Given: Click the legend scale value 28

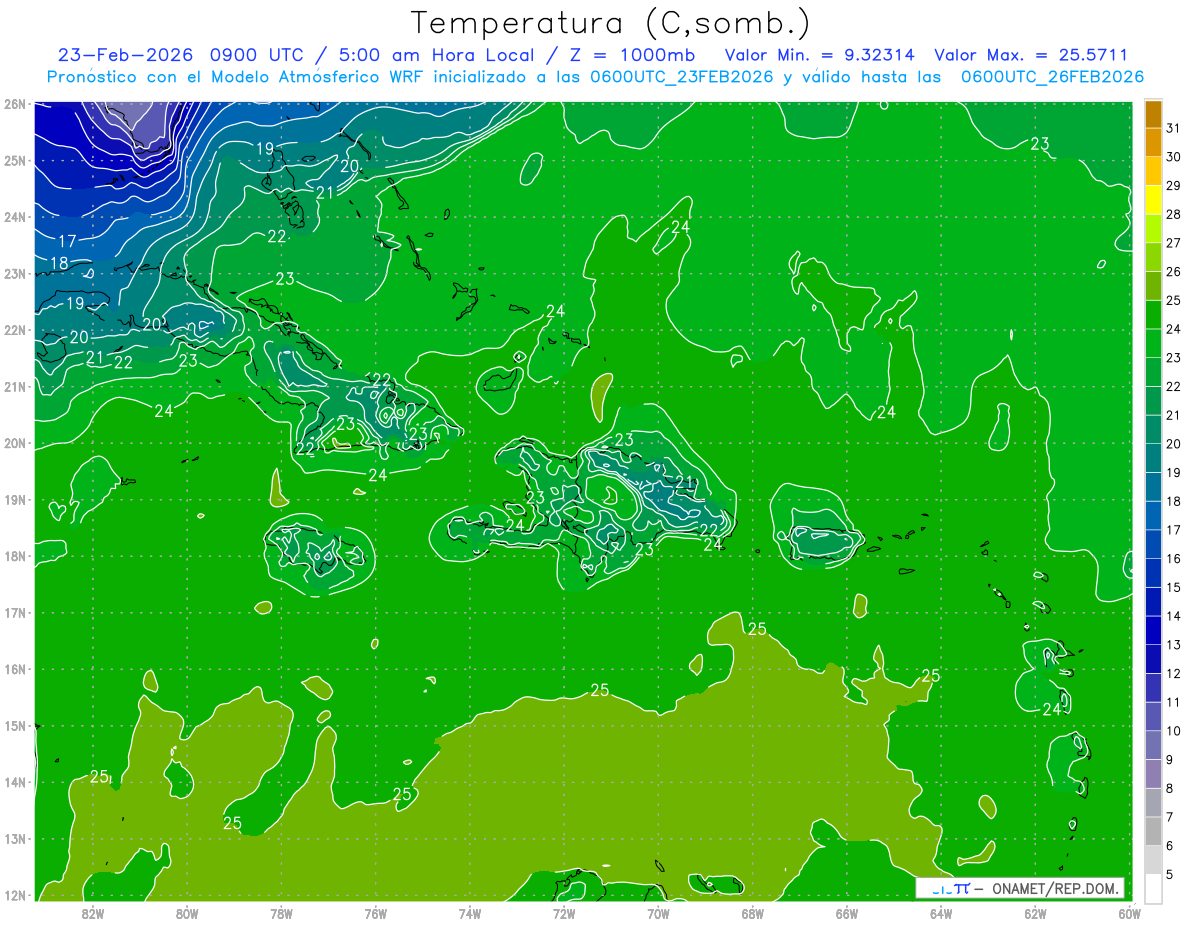Looking at the screenshot, I should 1173,214.
